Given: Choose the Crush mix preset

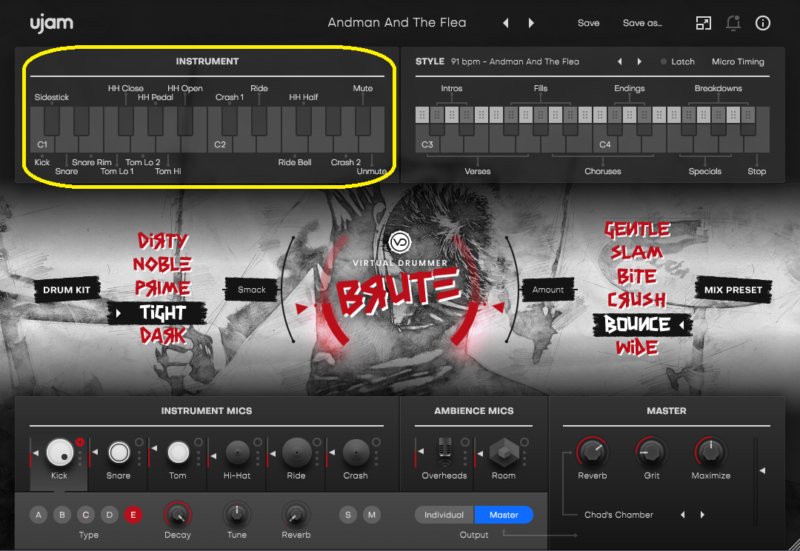Looking at the screenshot, I should coord(637,300).
